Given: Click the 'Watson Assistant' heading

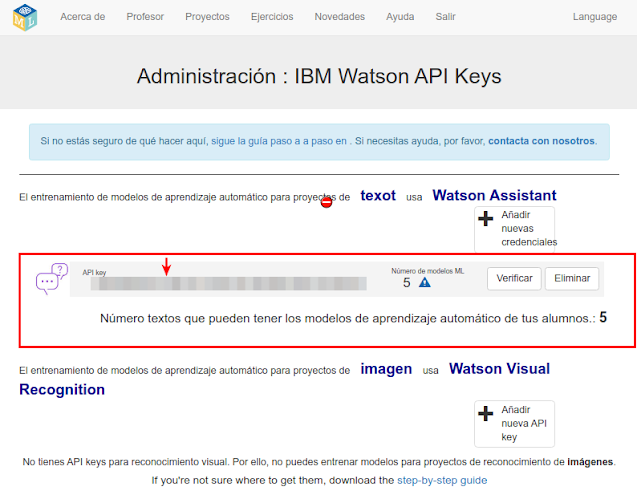Looking at the screenshot, I should (x=494, y=195).
